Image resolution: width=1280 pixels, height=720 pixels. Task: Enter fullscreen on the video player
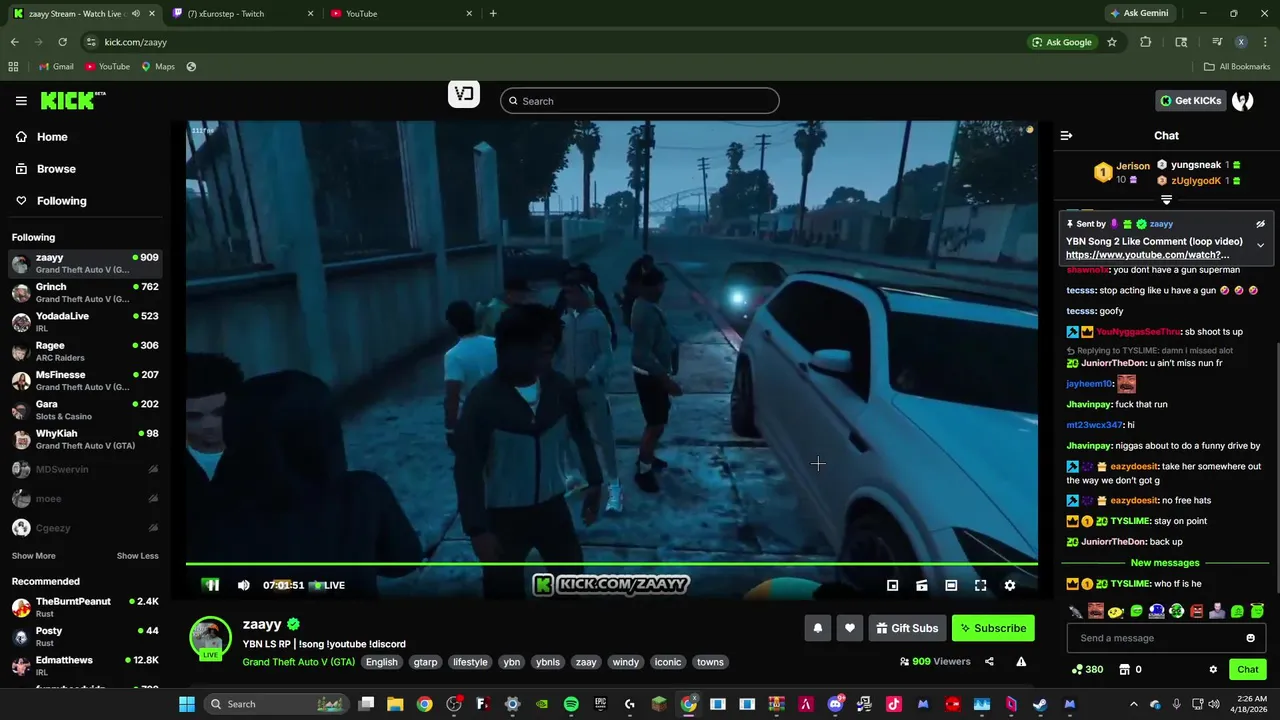coord(980,586)
